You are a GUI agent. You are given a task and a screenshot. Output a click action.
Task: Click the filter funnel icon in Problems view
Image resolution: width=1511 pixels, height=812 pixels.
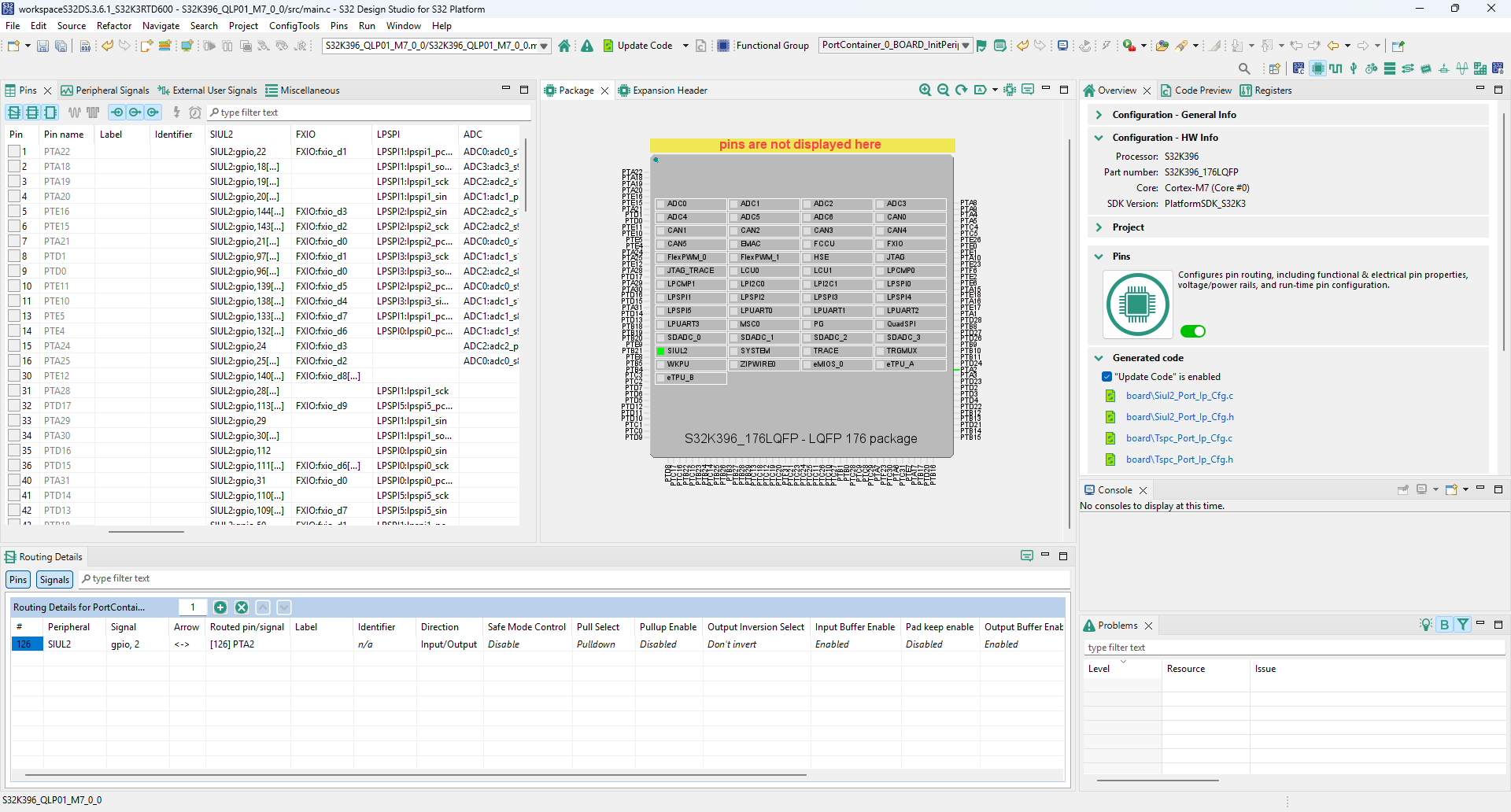coord(1463,625)
